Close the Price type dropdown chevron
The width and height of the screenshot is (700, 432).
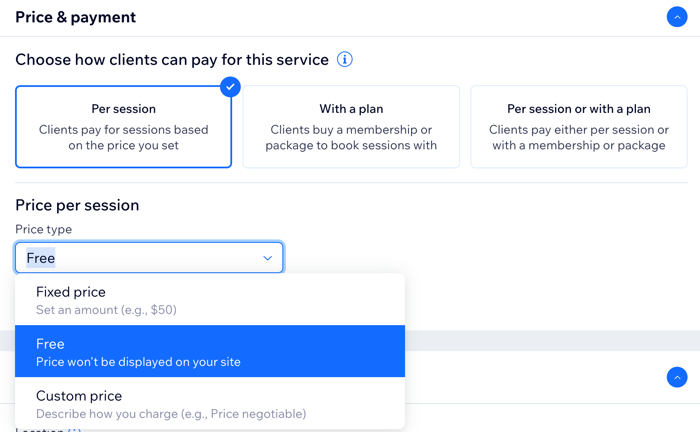[267, 258]
